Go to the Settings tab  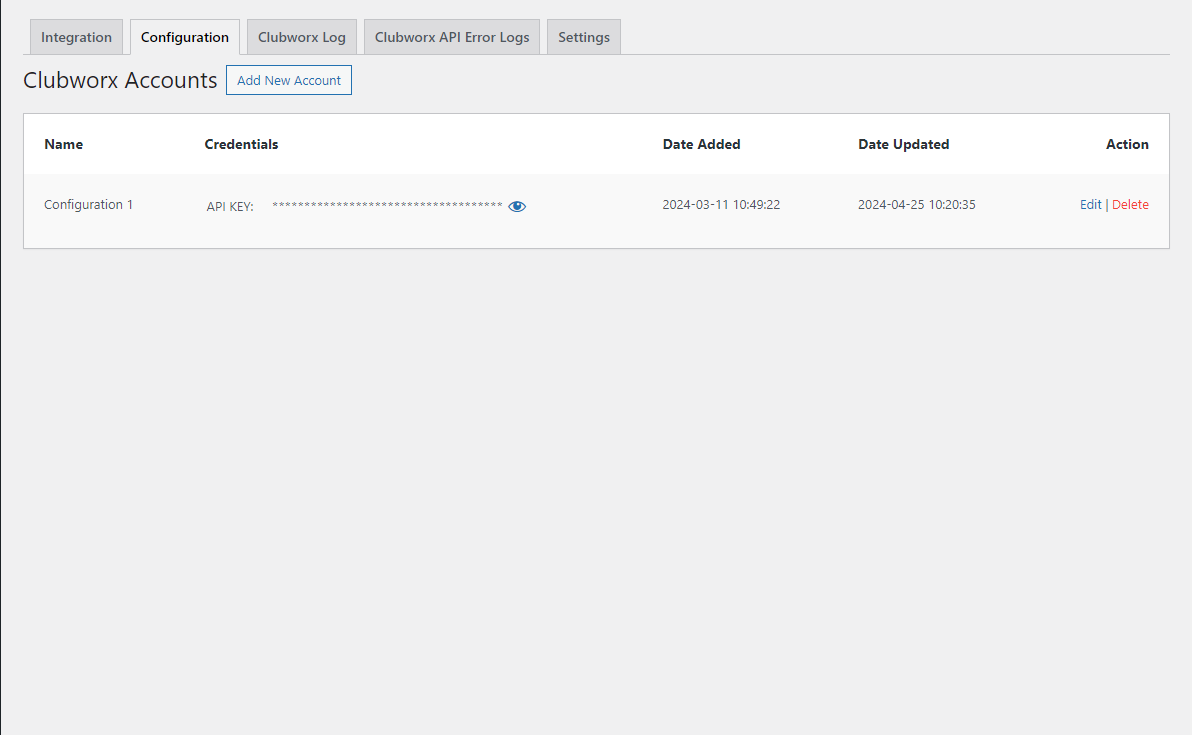[x=584, y=37]
